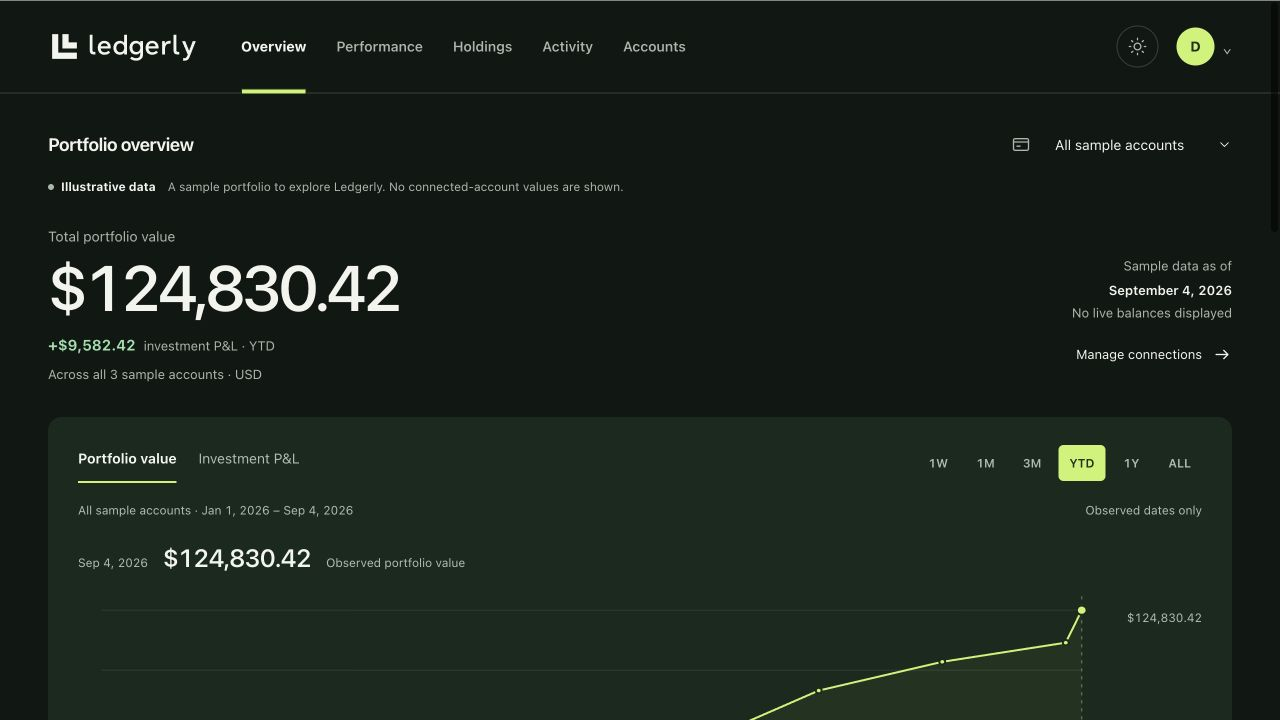Click the chart axis label $124,830.42
Viewport: 1280px width, 720px height.
coord(1164,618)
